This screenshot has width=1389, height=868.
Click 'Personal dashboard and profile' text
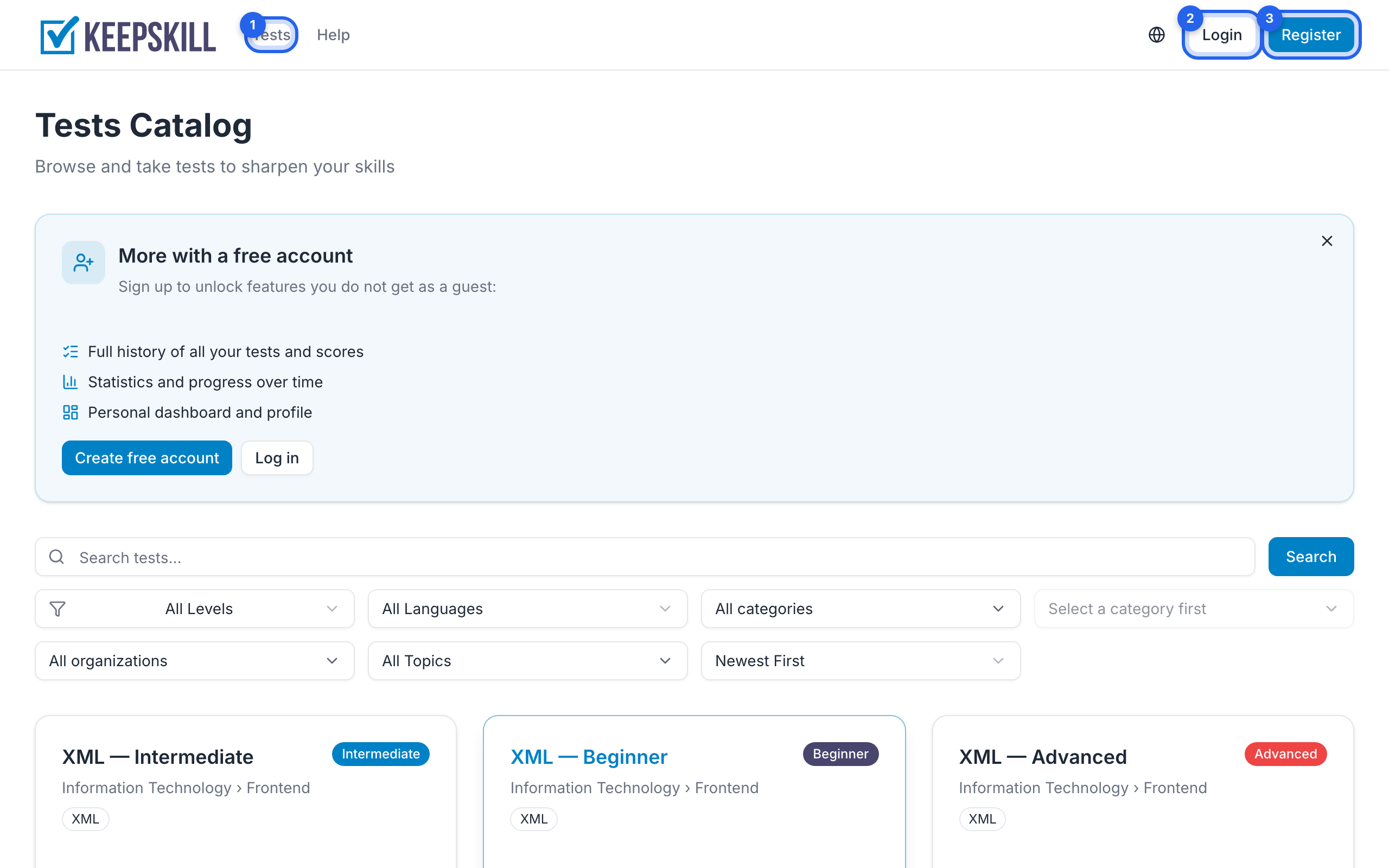(200, 412)
